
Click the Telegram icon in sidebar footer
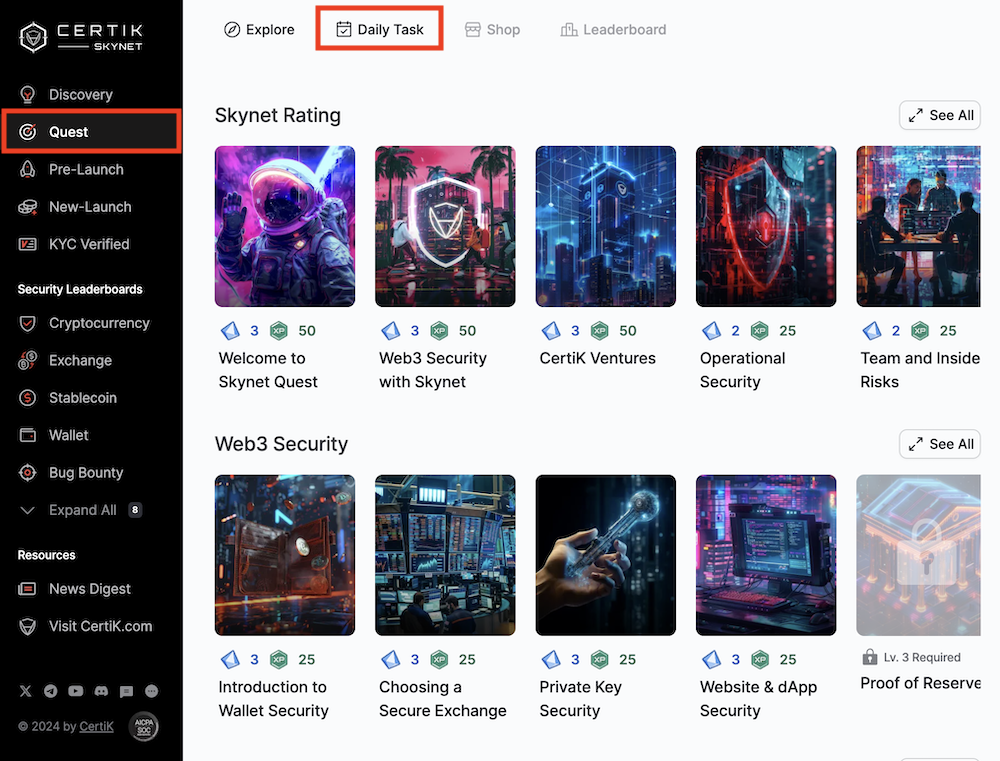pos(50,691)
